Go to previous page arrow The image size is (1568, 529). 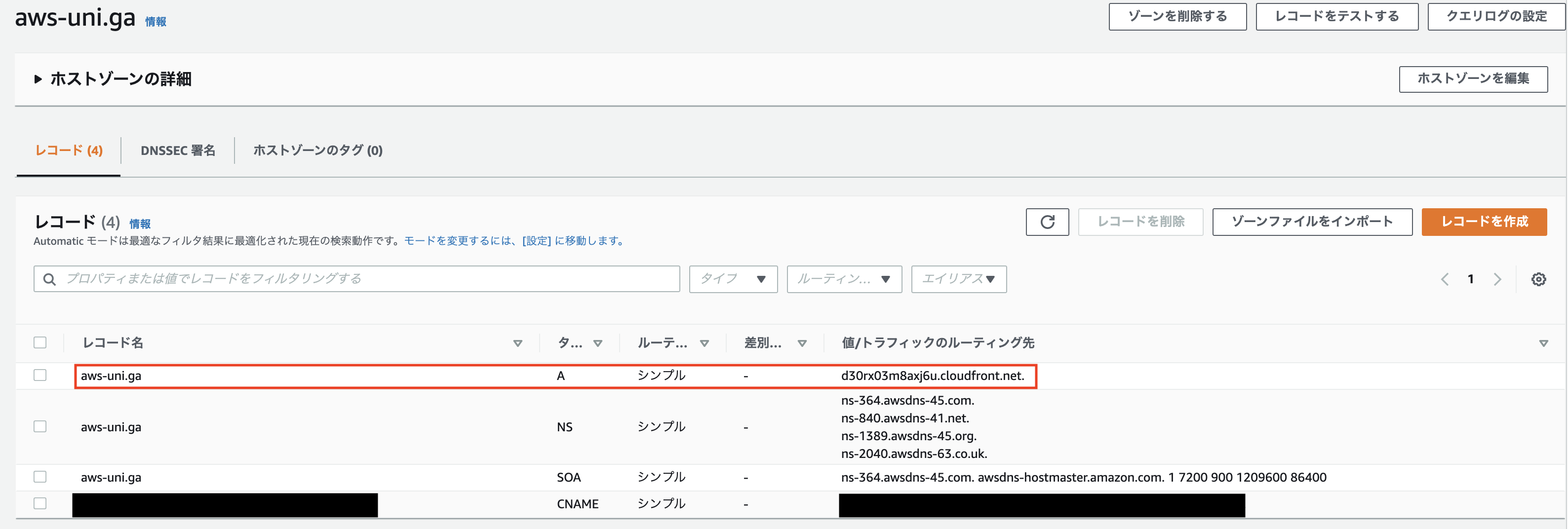[x=1445, y=279]
